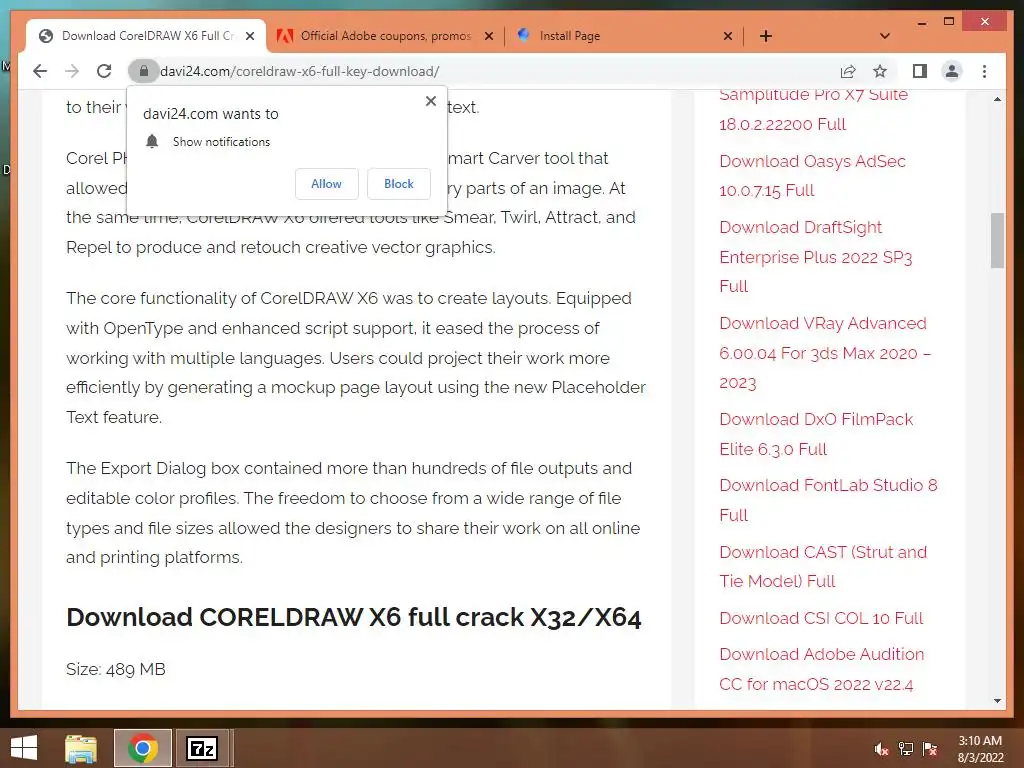Reload the page with the refresh icon
This screenshot has height=768, width=1024.
104,71
